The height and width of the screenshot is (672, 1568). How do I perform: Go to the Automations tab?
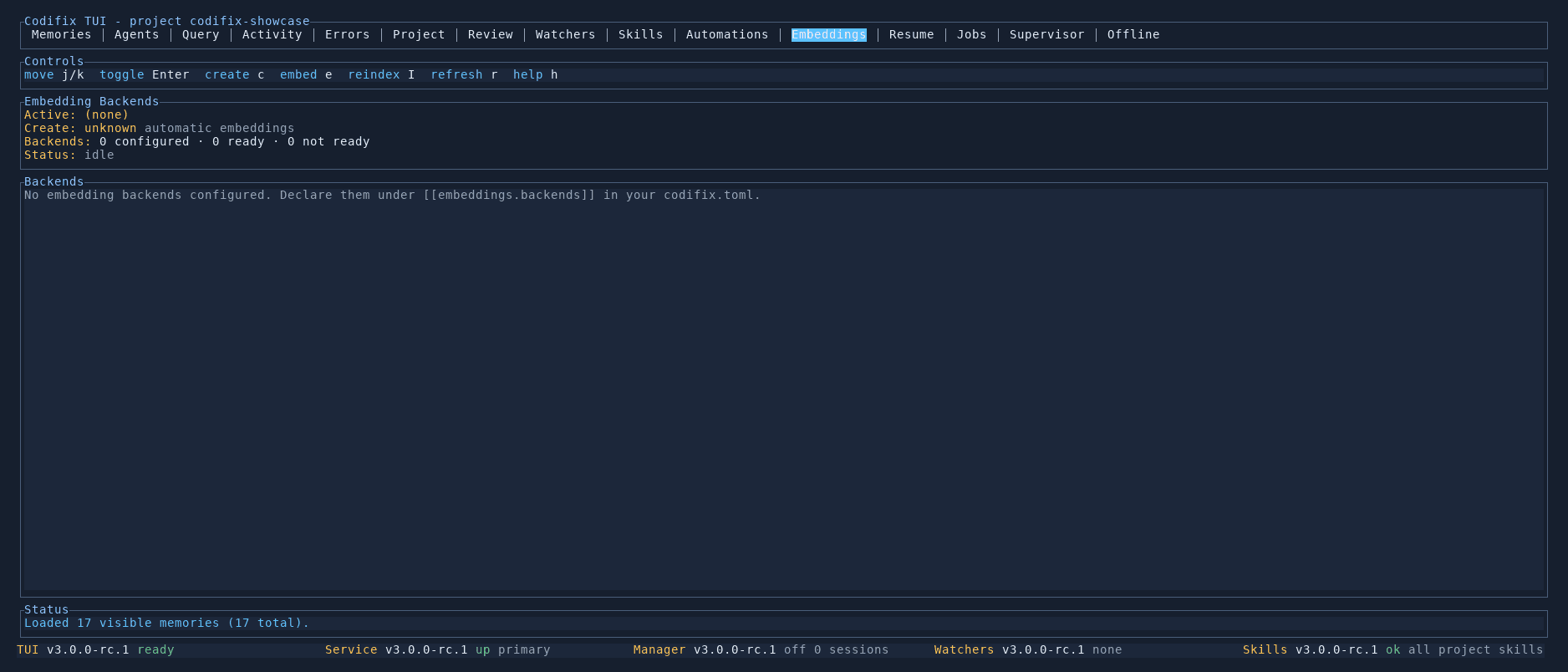click(x=727, y=34)
